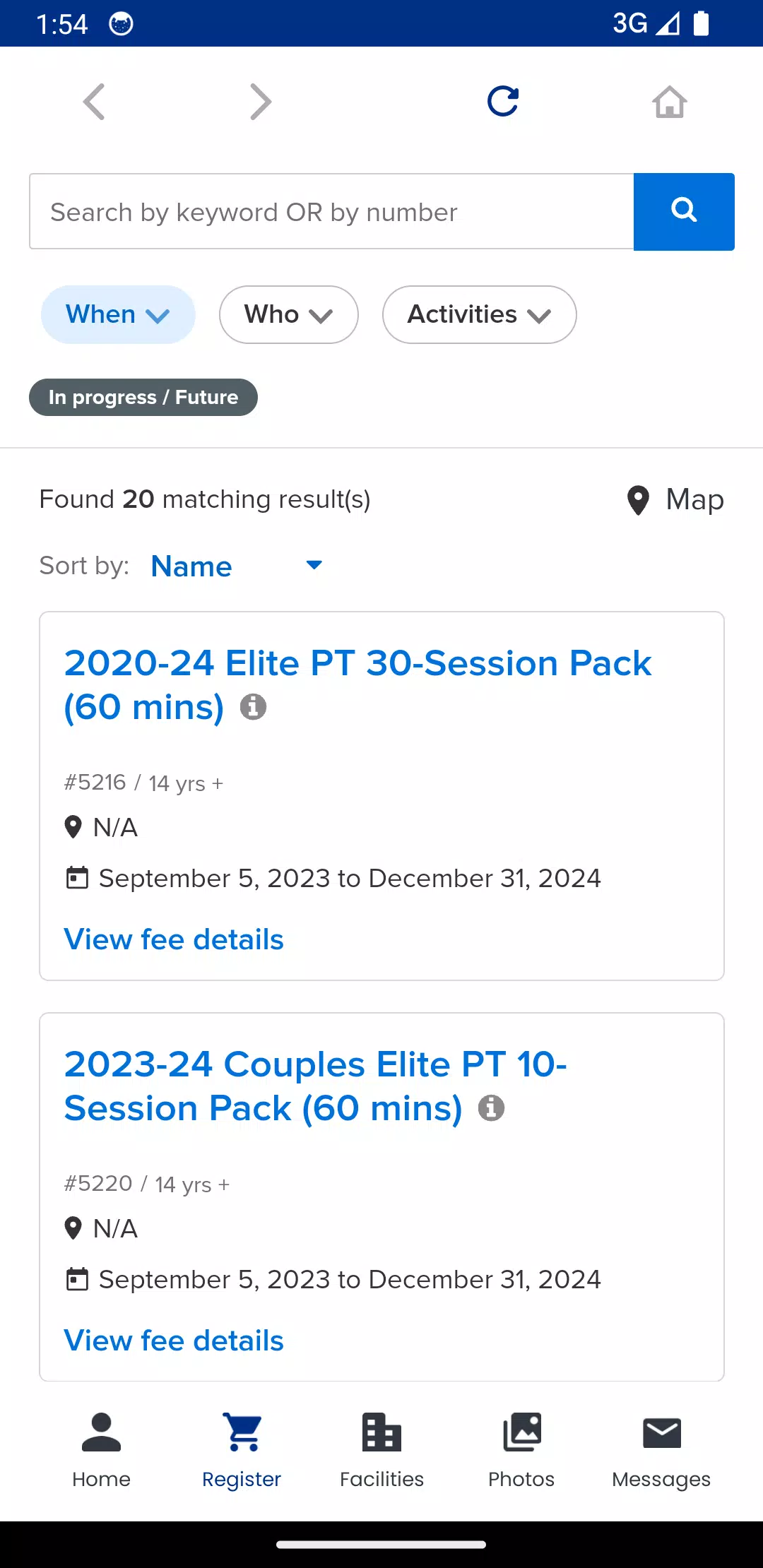Viewport: 763px width, 1568px height.
Task: Open the Sort by Name dropdown
Action: click(237, 566)
